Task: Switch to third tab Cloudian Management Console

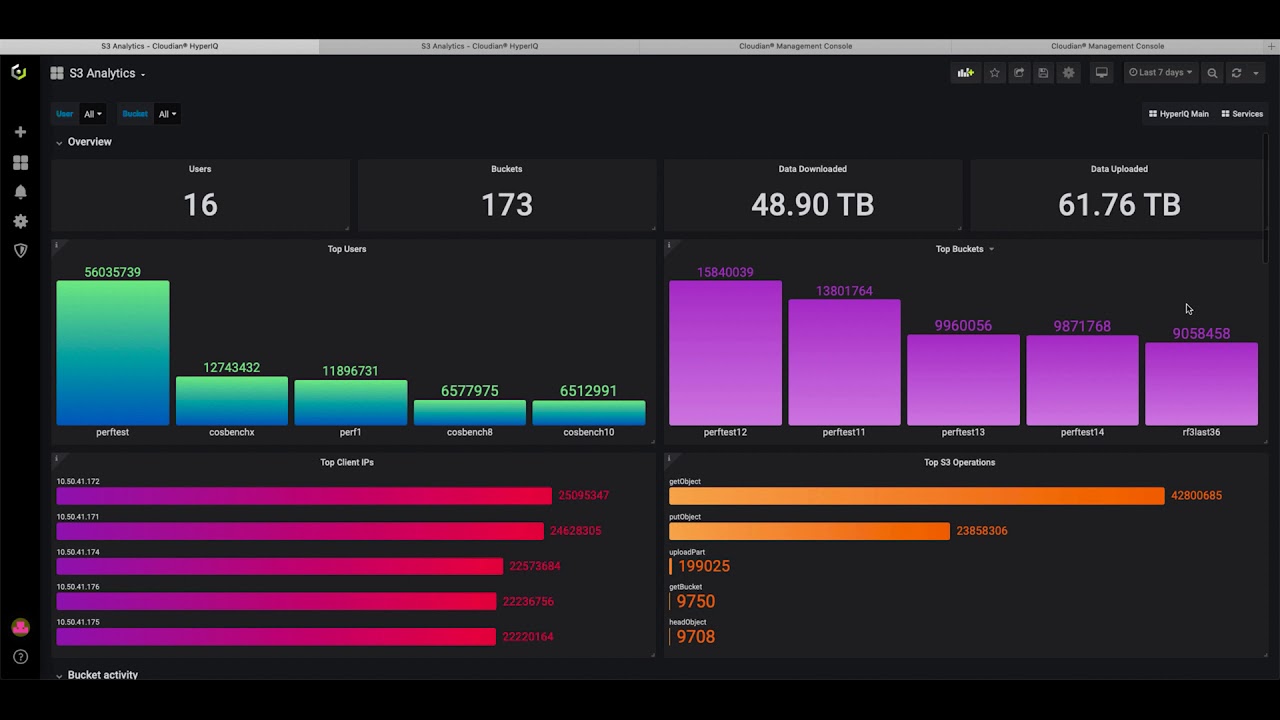Action: (795, 46)
